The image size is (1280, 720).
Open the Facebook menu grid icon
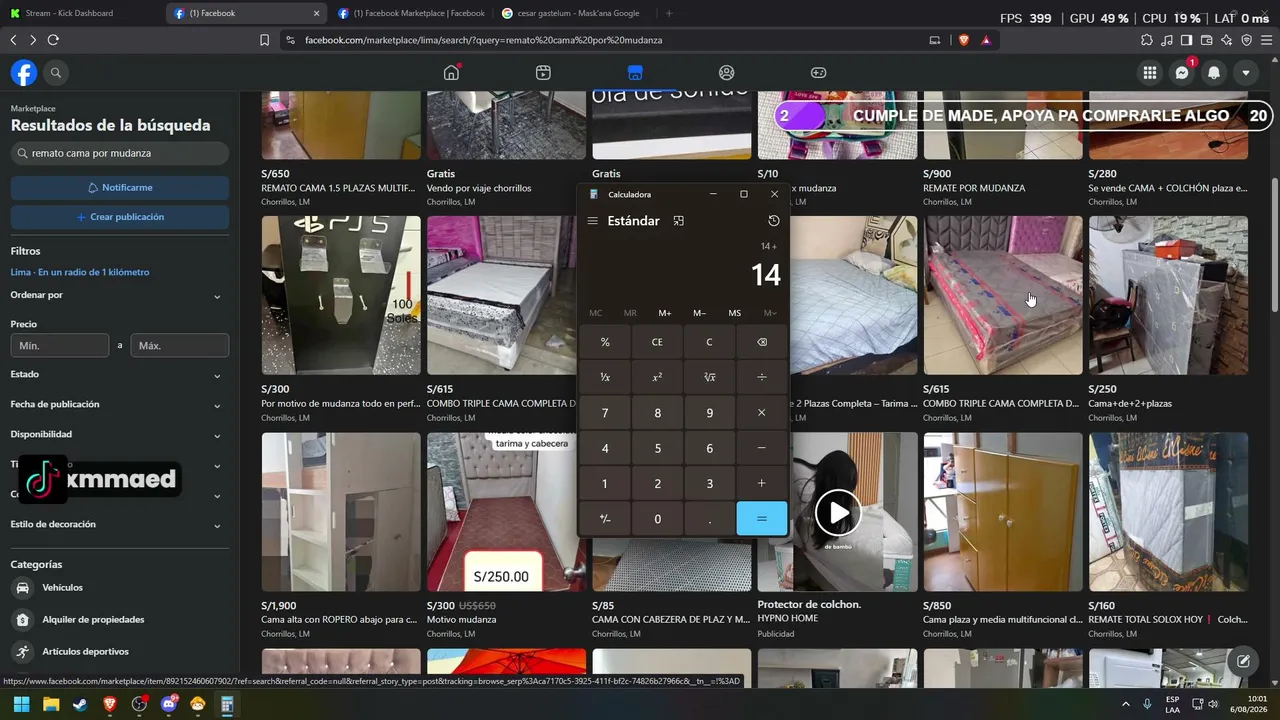[x=1150, y=73]
